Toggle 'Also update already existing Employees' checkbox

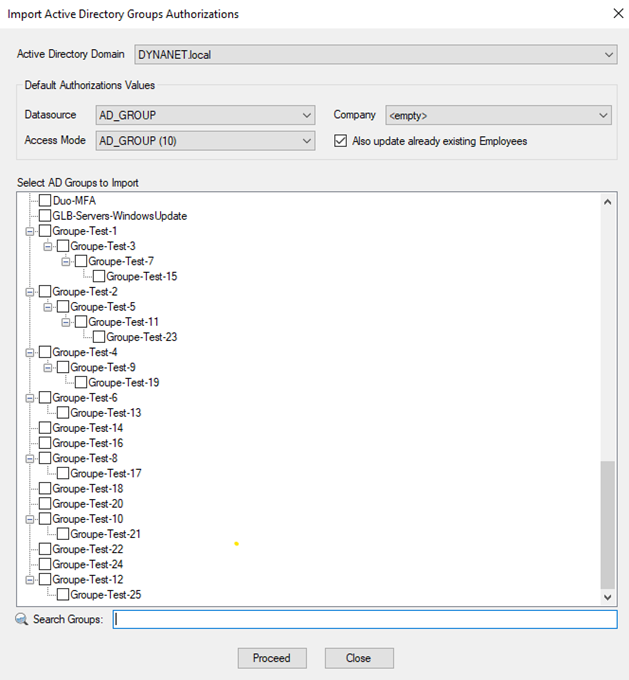(340, 141)
